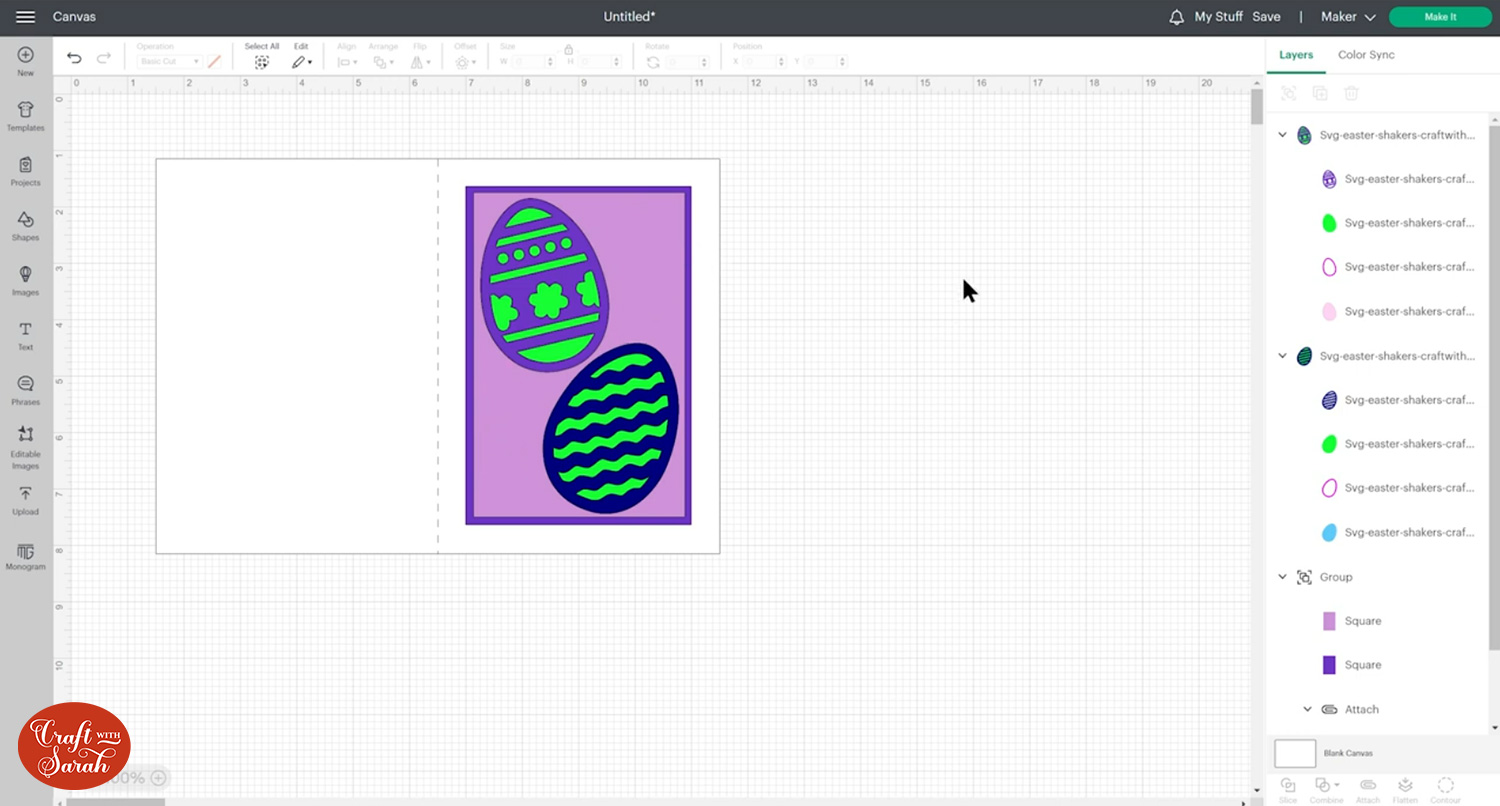Open the Shapes tool

pyautogui.click(x=25, y=226)
